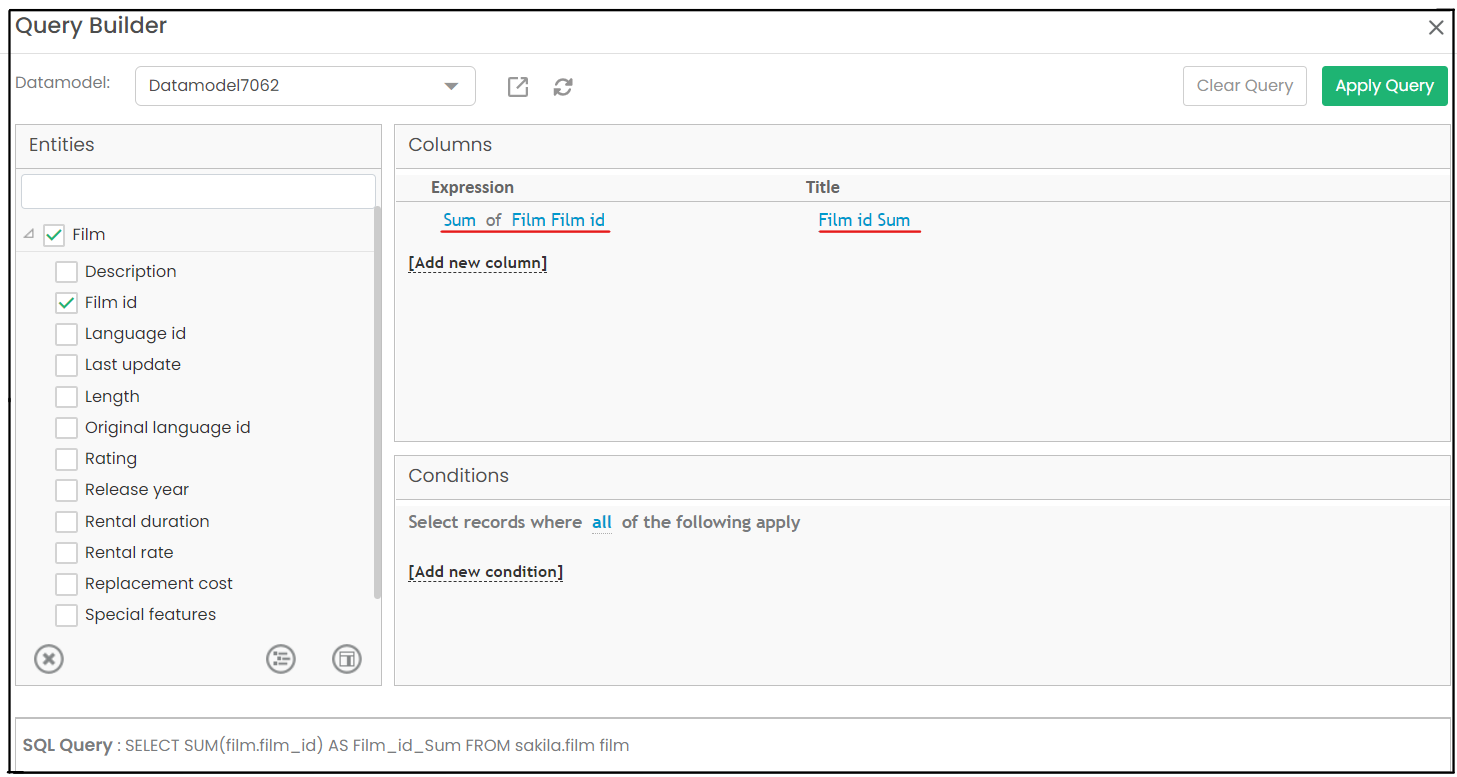The height and width of the screenshot is (777, 1457).
Task: Click the clear-all circle X icon under Entities
Action: 49,659
